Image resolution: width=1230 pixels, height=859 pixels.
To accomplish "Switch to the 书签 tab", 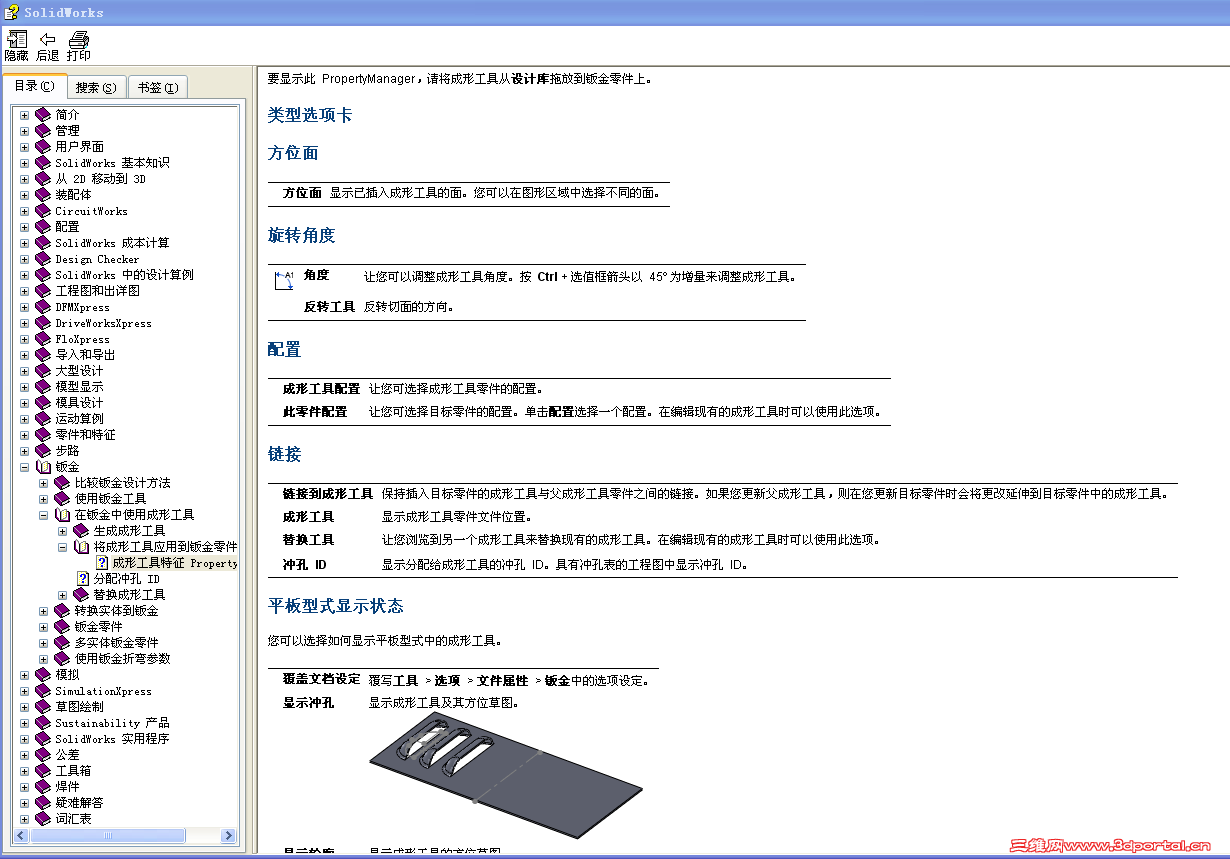I will (x=157, y=88).
